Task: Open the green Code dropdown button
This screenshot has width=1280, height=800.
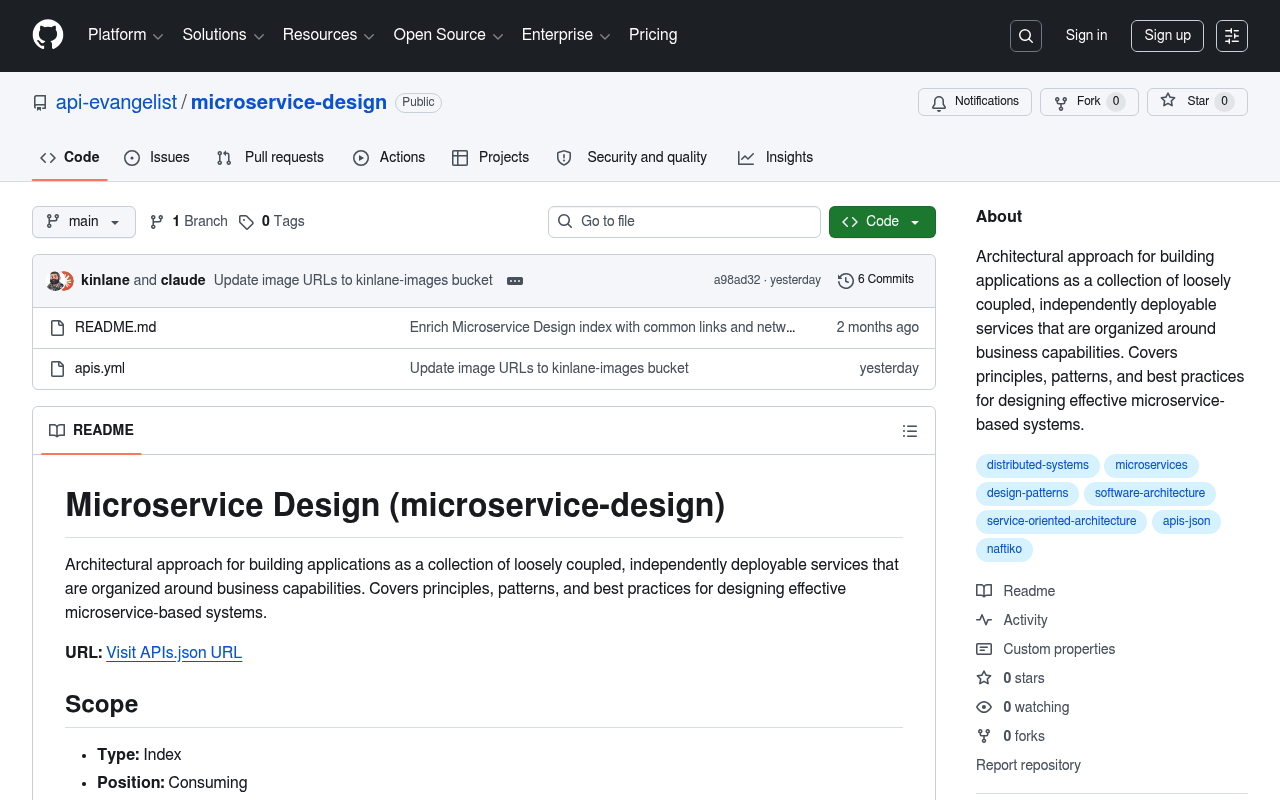Action: tap(882, 222)
